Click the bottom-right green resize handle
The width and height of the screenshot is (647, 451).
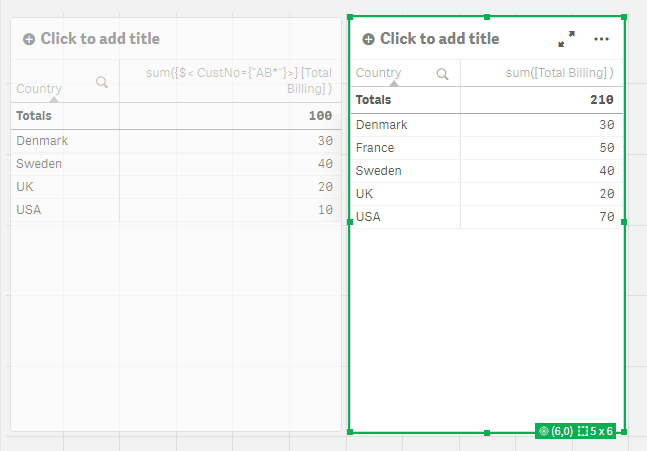(624, 432)
